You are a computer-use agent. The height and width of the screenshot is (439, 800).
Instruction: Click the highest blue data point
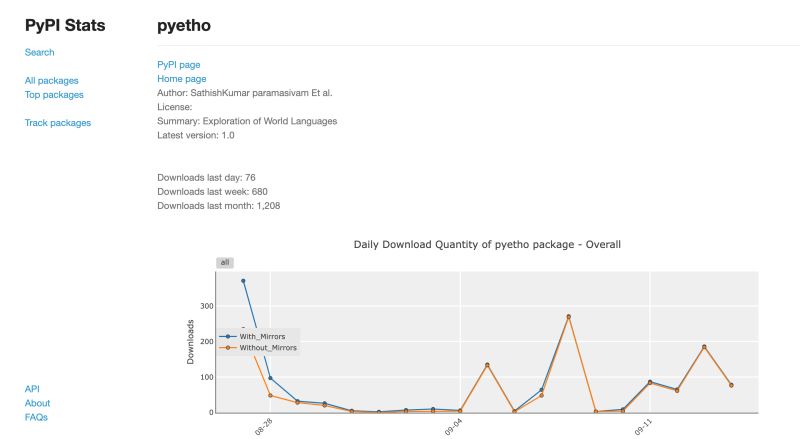click(243, 281)
